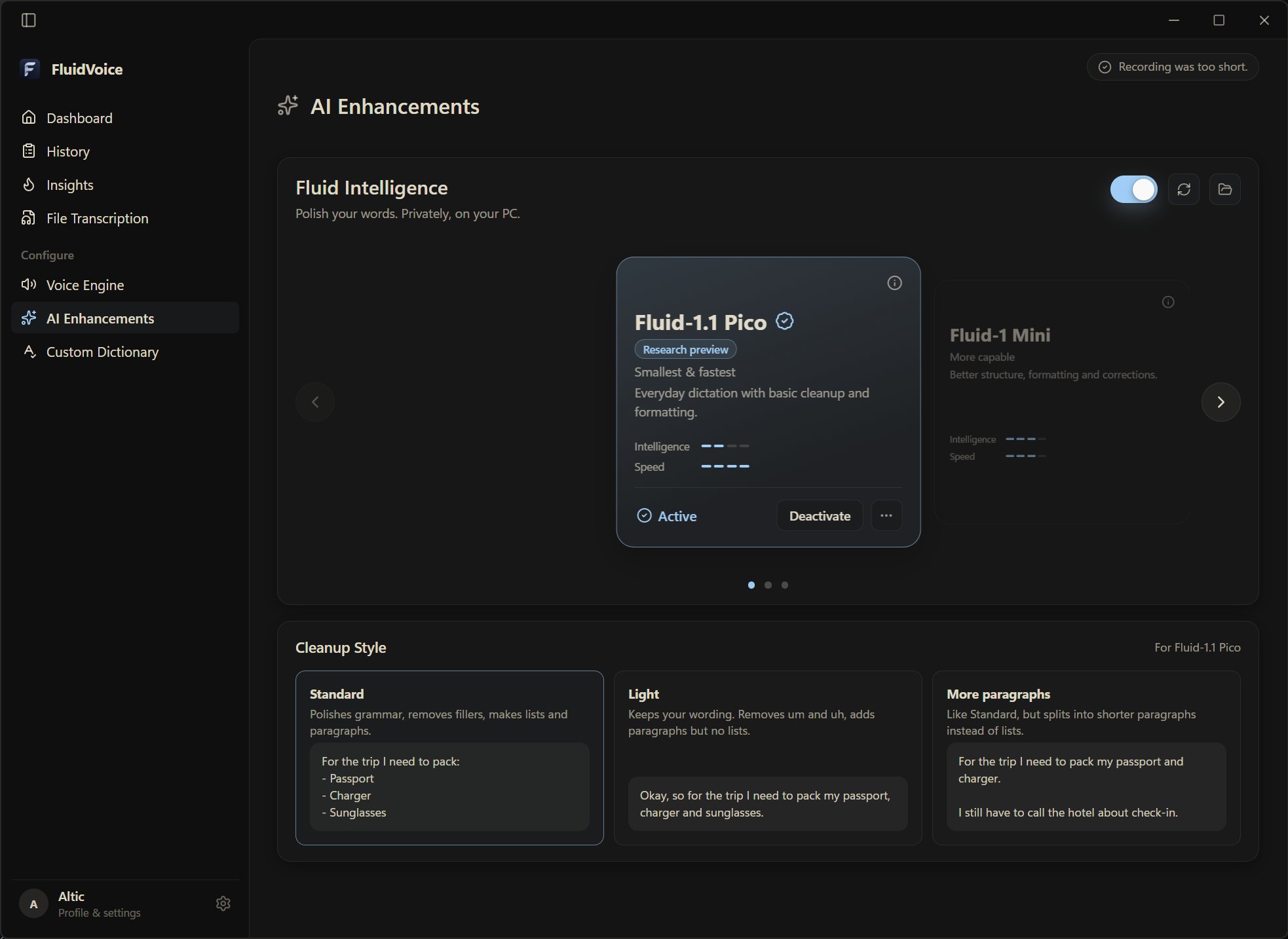Click the Pico Speed rating bars
This screenshot has height=939, width=1288.
[x=725, y=466]
